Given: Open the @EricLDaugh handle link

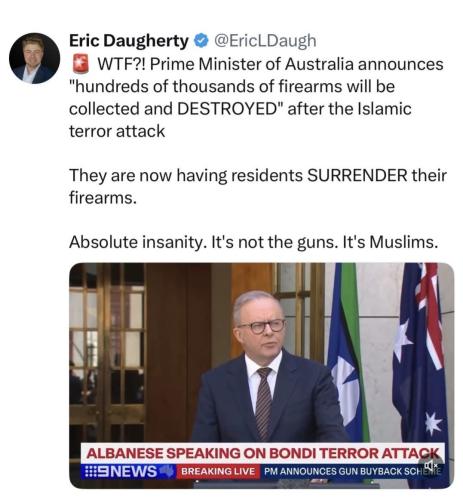Looking at the screenshot, I should 265,41.
